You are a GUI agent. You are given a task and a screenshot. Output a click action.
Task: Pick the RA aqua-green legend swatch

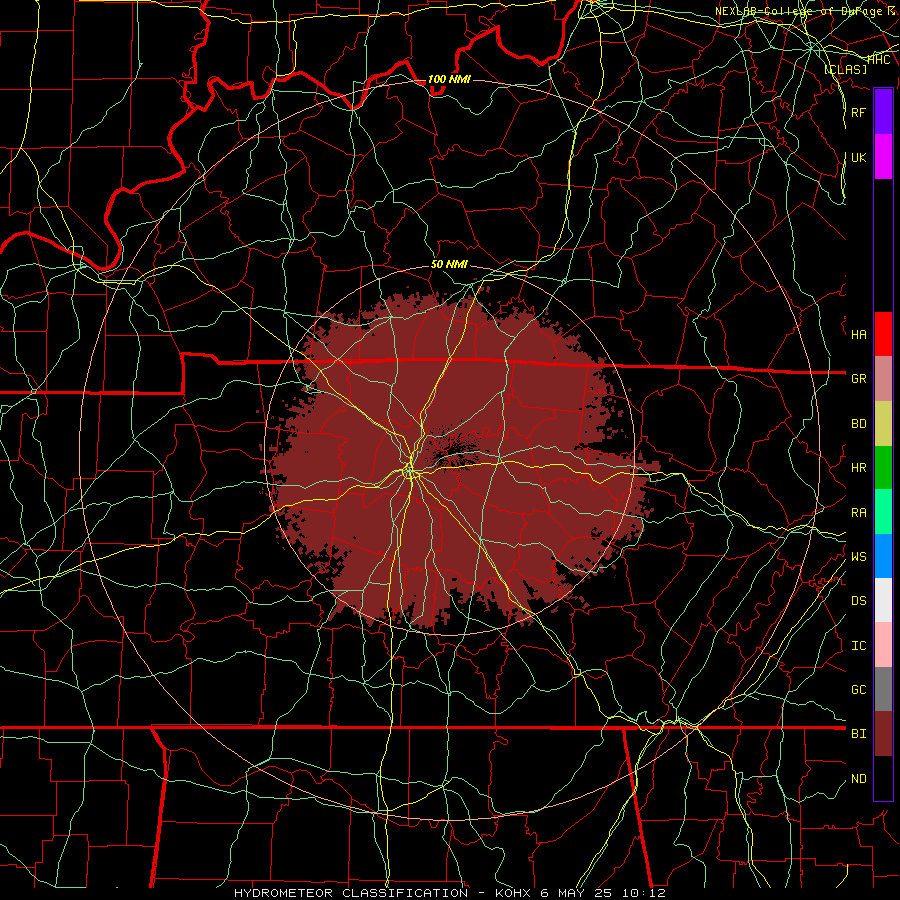(x=883, y=512)
